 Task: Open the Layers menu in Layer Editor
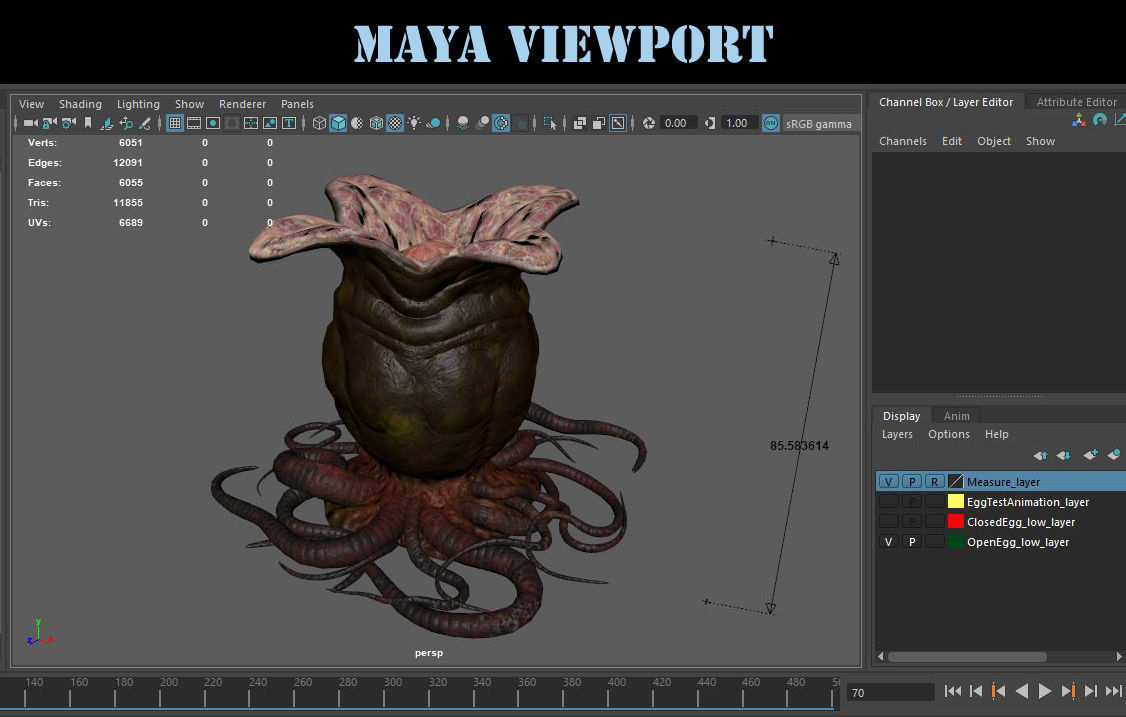(x=897, y=434)
